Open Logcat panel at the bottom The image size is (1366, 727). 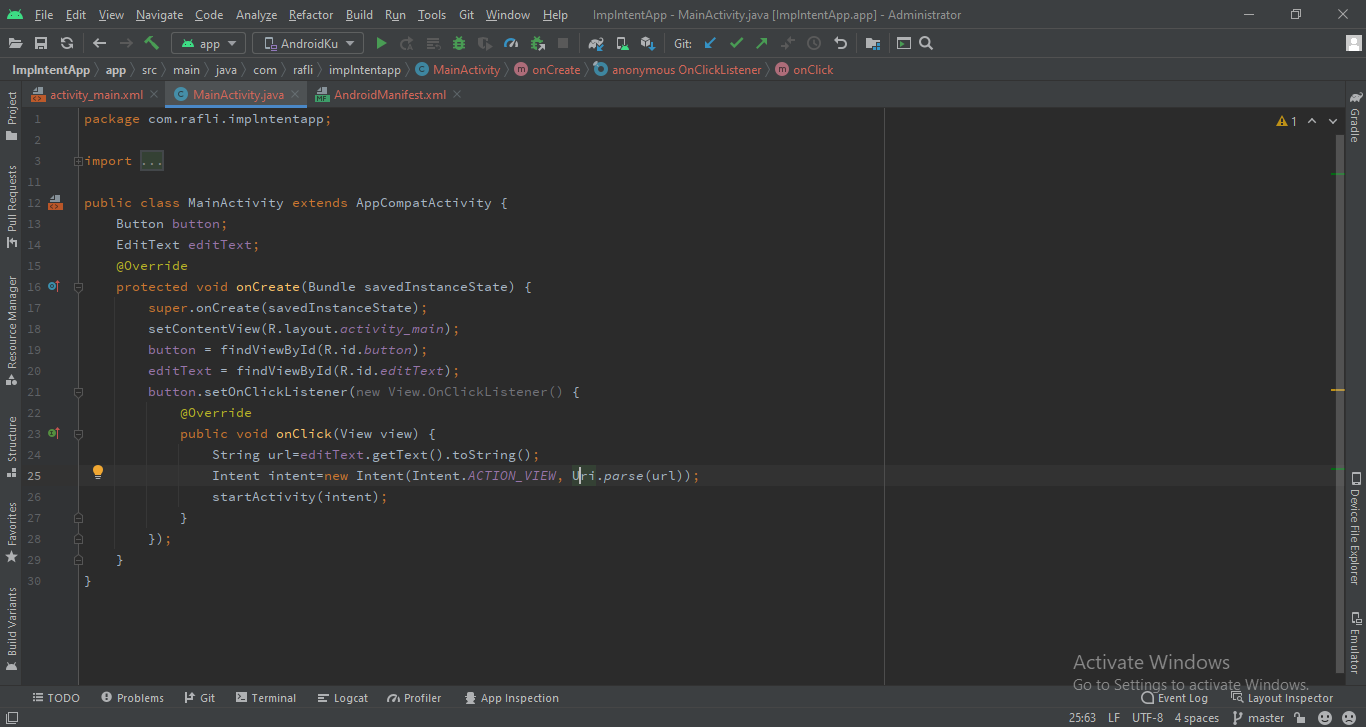tap(342, 697)
